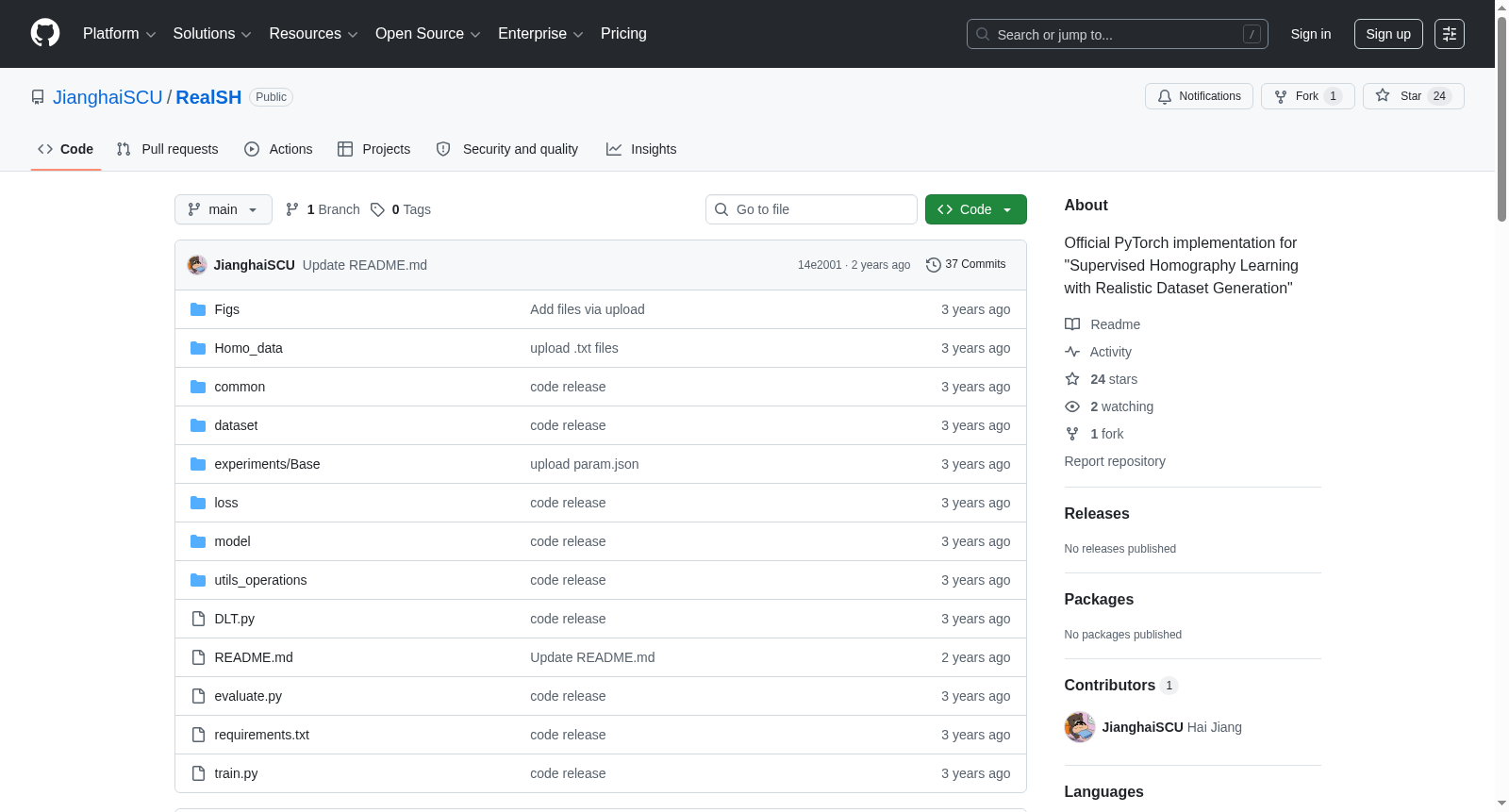Click the Figs folder icon

[x=198, y=309]
